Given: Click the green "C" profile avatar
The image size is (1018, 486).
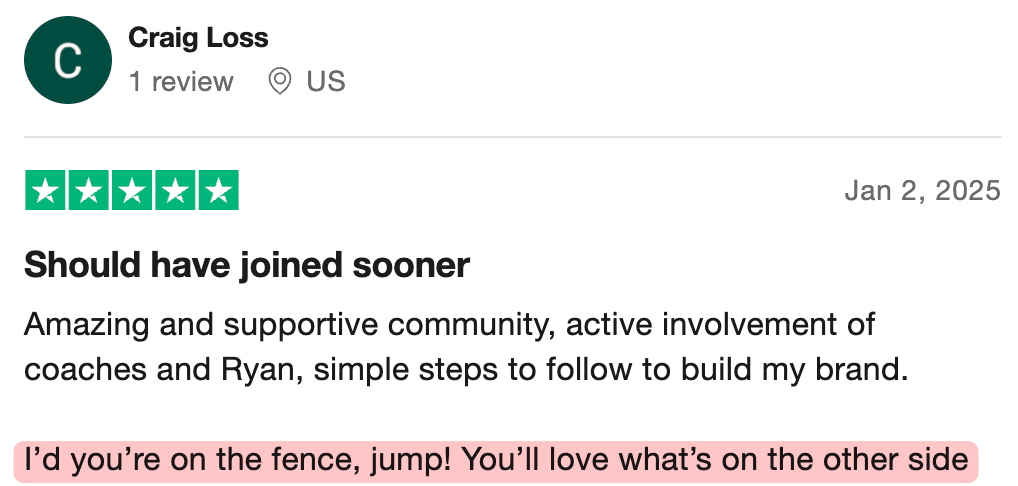Looking at the screenshot, I should pos(67,61).
